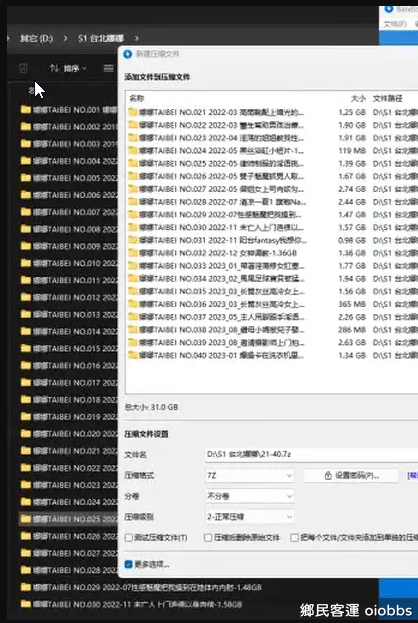418x623 pixels.
Task: Click folder icon of NO.033 in archive dialog
Action: click(133, 265)
